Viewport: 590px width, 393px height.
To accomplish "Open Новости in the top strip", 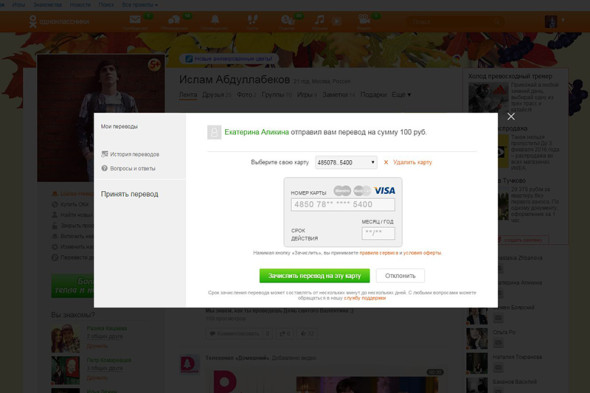I will point(80,5).
